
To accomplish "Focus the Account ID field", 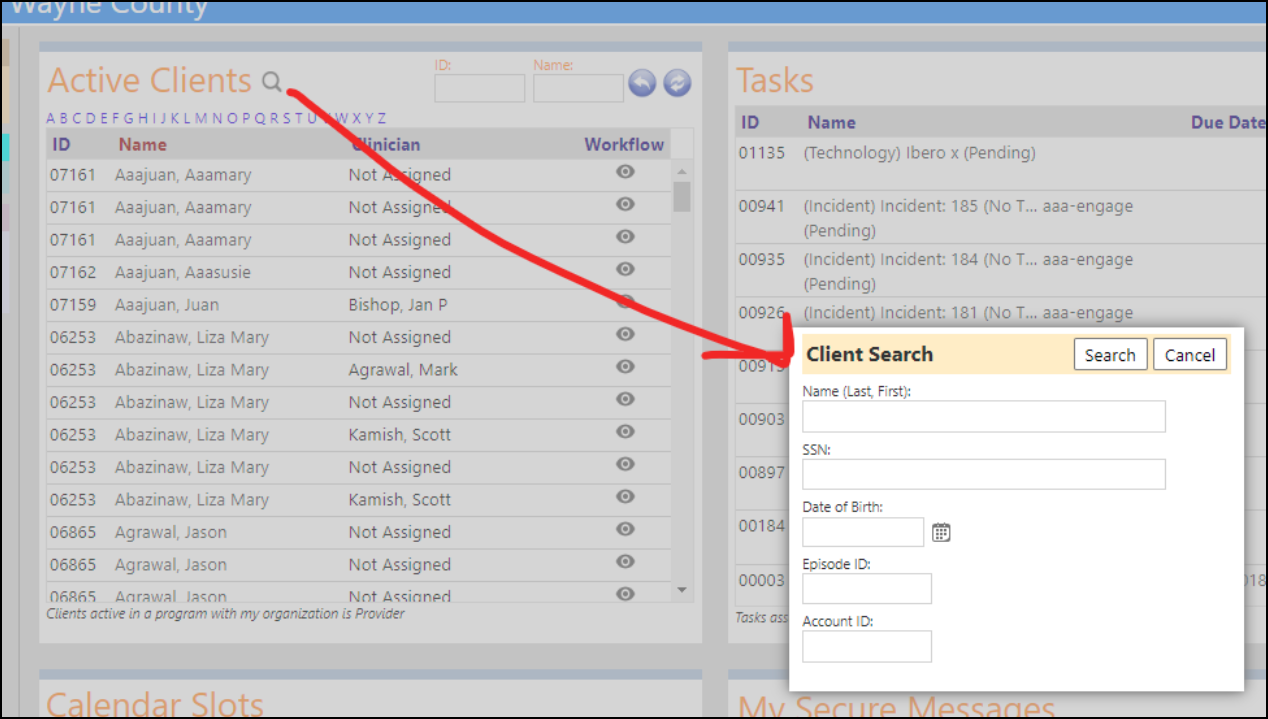I will coord(867,646).
